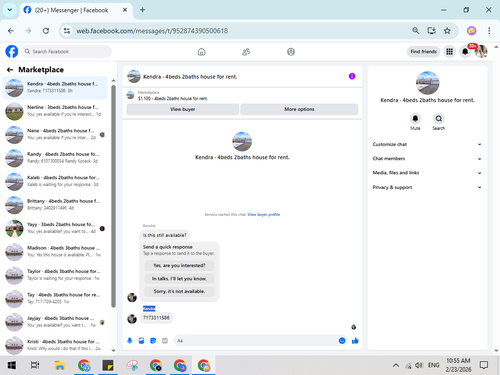
Task: Open the Chrome profile avatar
Action: pyautogui.click(x=471, y=31)
